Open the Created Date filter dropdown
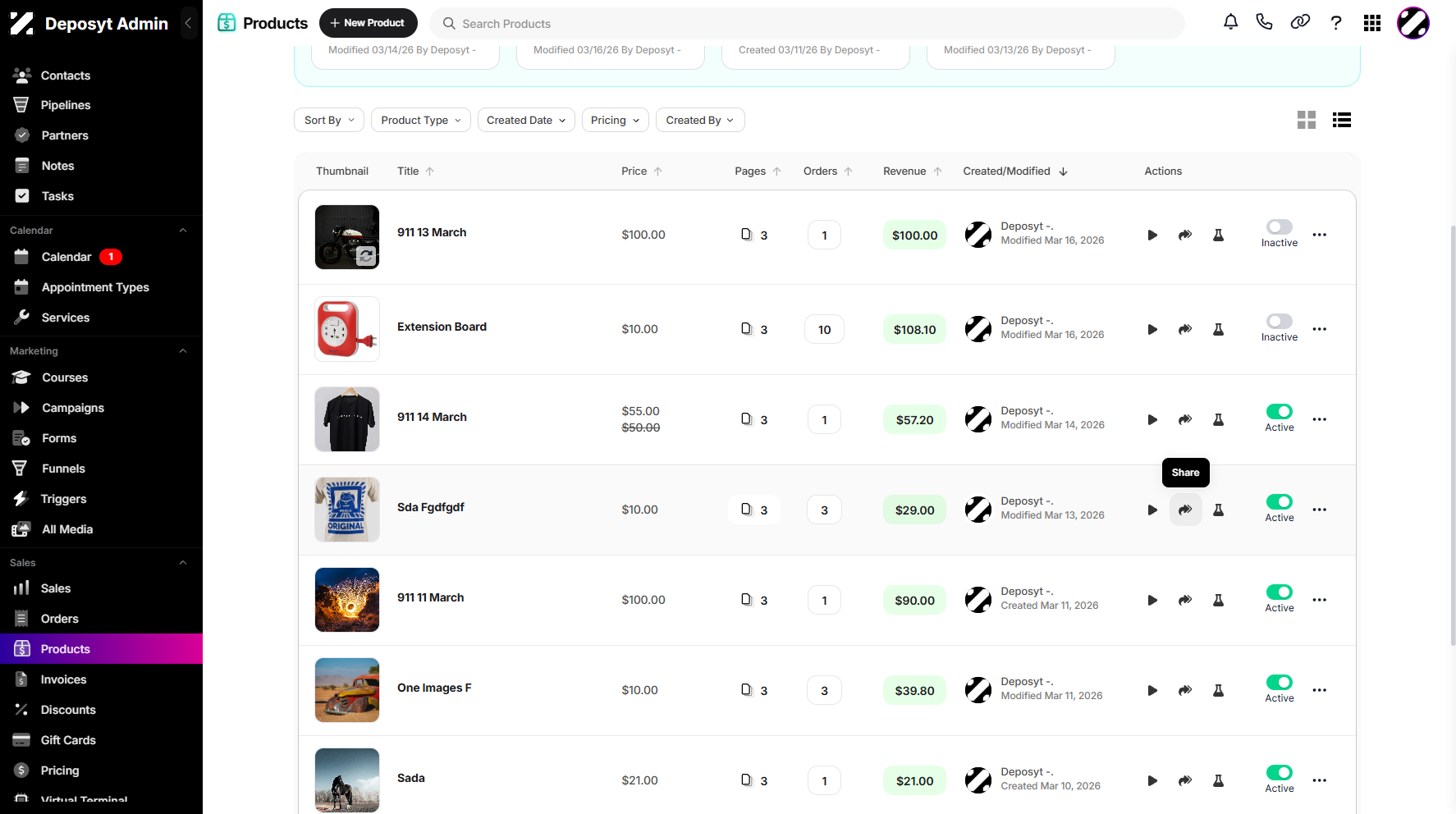This screenshot has height=814, width=1456. pyautogui.click(x=526, y=120)
